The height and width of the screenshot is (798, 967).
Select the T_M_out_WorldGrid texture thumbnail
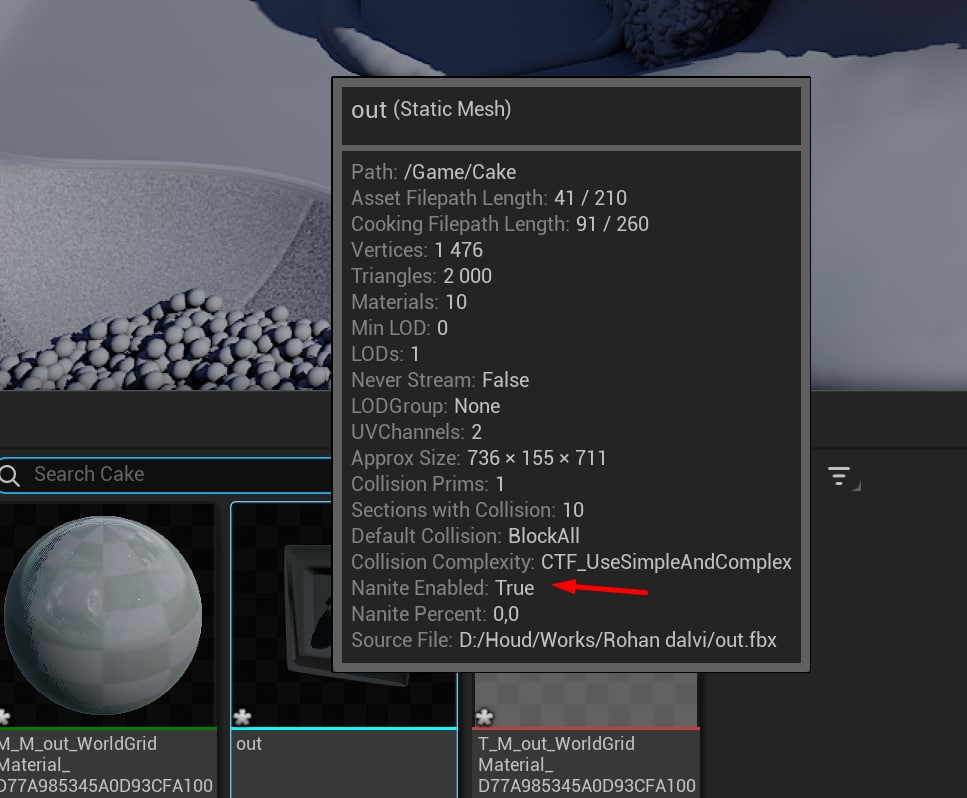point(586,699)
